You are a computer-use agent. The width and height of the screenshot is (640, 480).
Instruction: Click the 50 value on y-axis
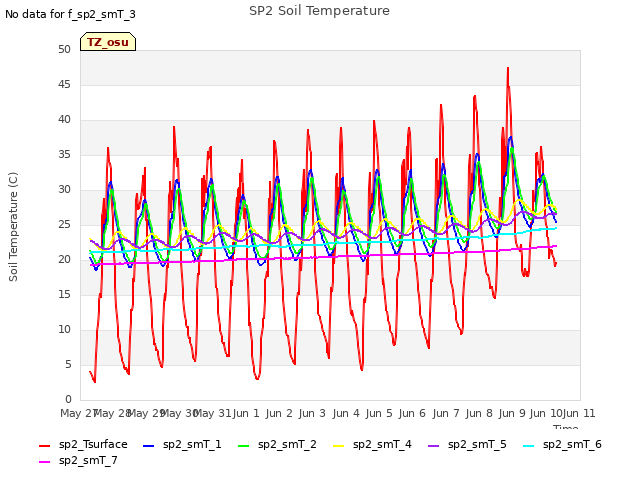point(64,49)
